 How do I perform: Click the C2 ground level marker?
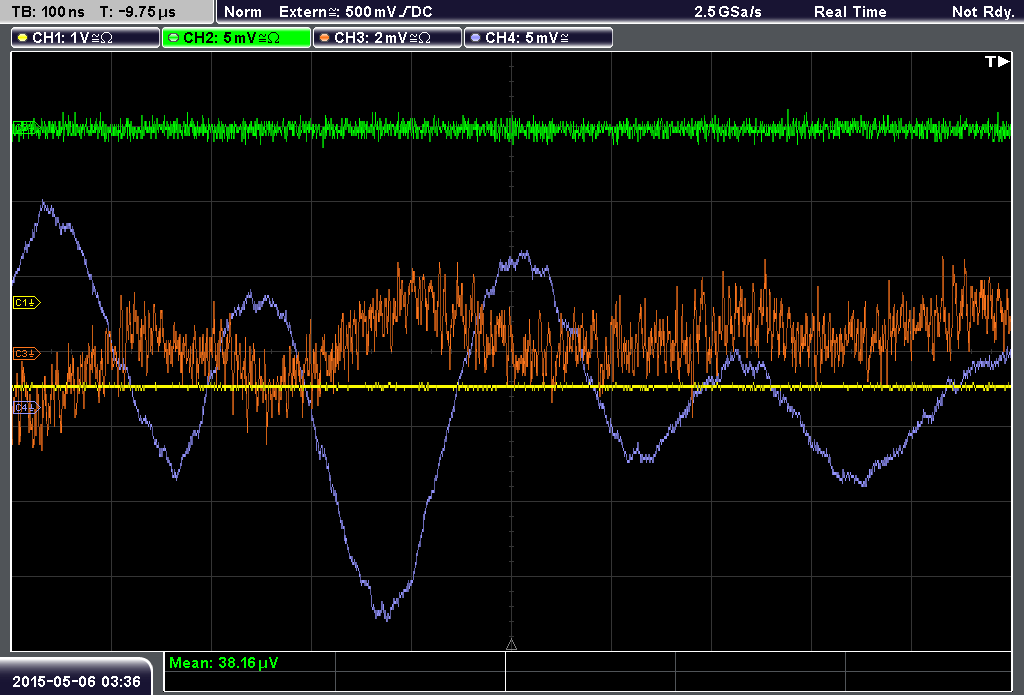click(x=27, y=128)
